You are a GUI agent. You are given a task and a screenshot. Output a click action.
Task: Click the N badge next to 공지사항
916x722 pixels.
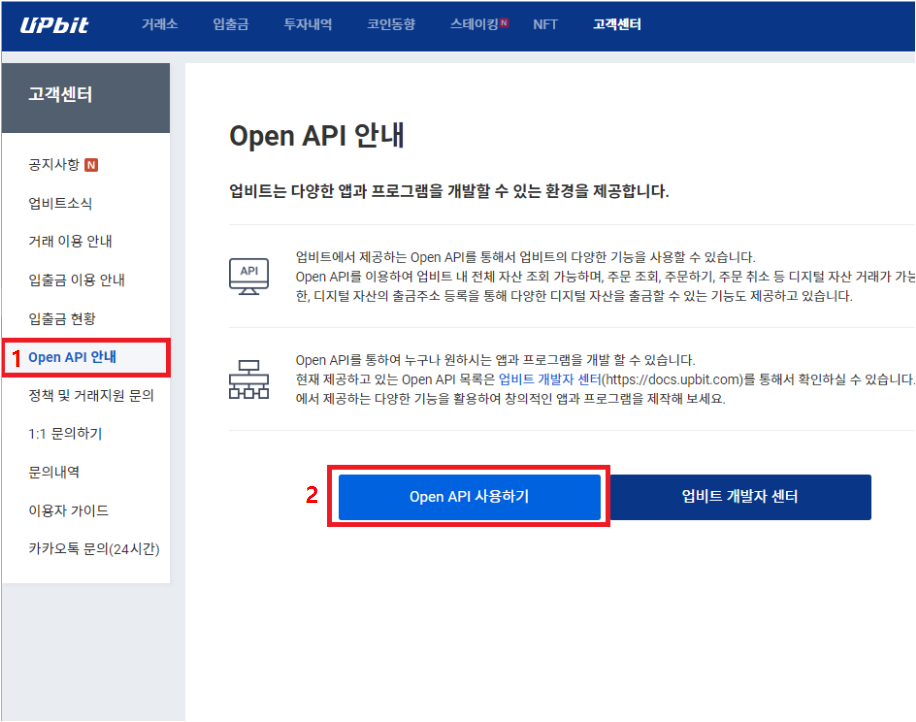pyautogui.click(x=91, y=165)
